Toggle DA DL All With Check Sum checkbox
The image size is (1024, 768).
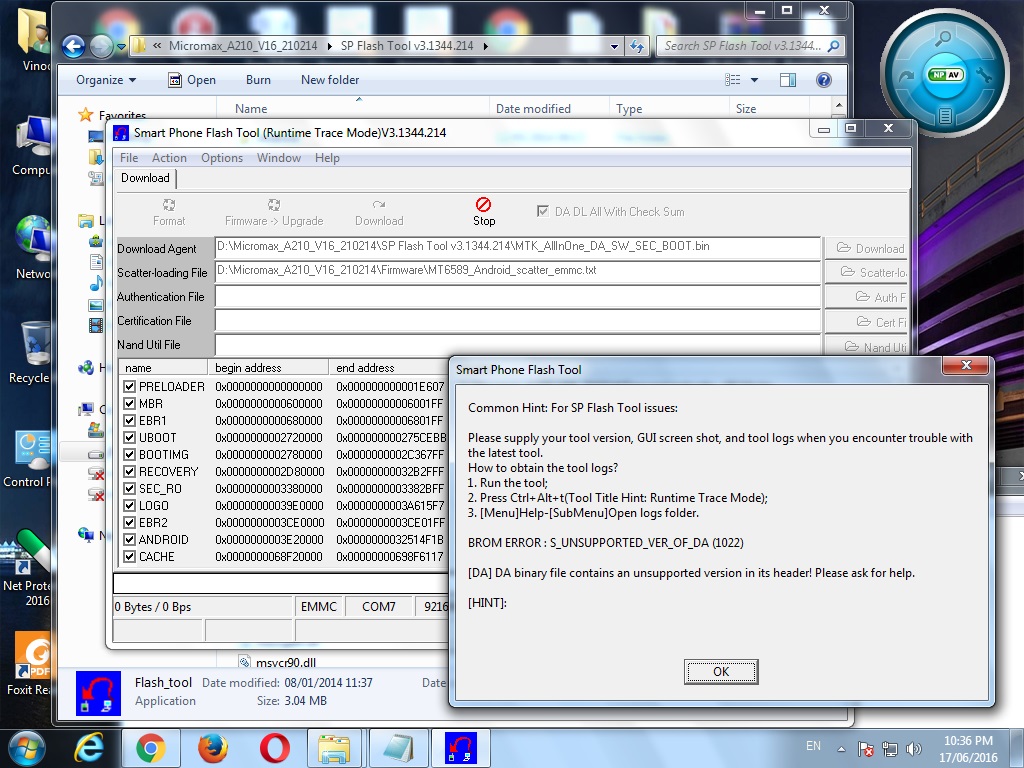point(542,211)
